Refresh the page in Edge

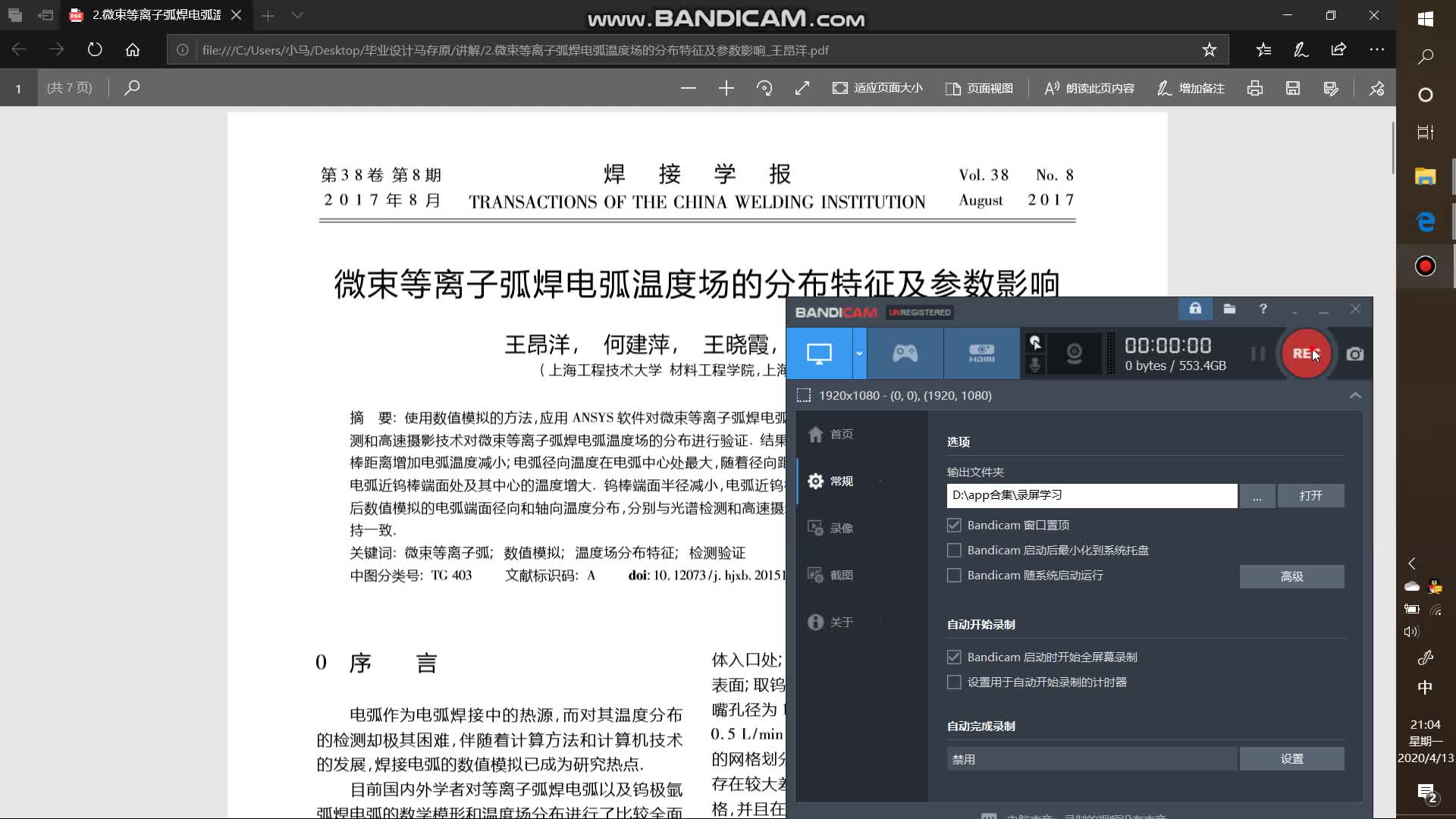pyautogui.click(x=95, y=50)
